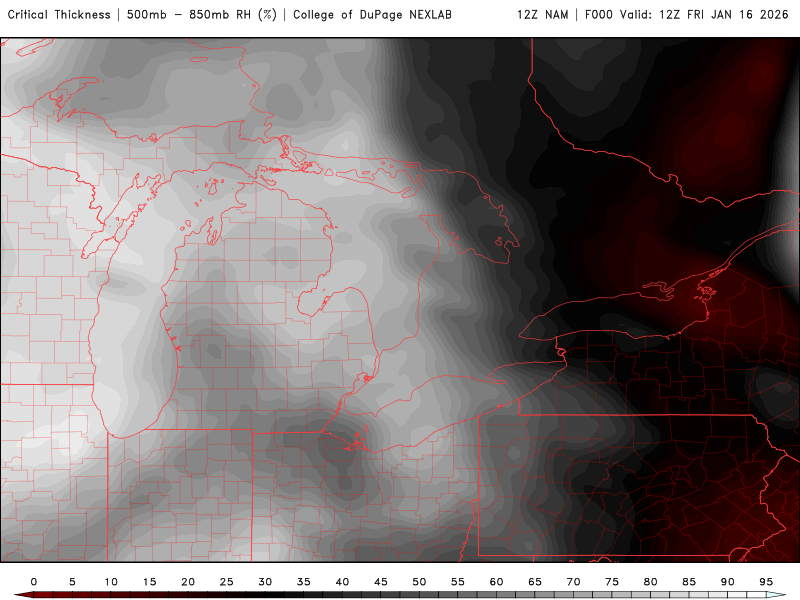800x600 pixels.
Task: Click the '35' legend value
Action: (304, 582)
